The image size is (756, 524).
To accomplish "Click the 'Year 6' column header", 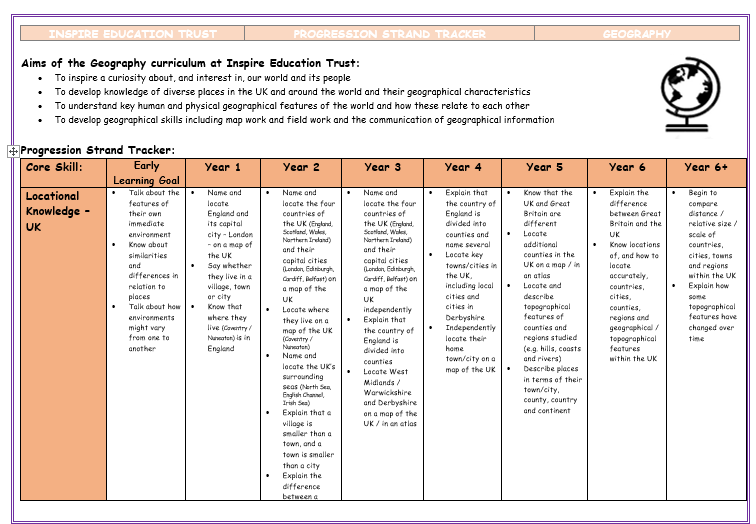I will (x=627, y=168).
